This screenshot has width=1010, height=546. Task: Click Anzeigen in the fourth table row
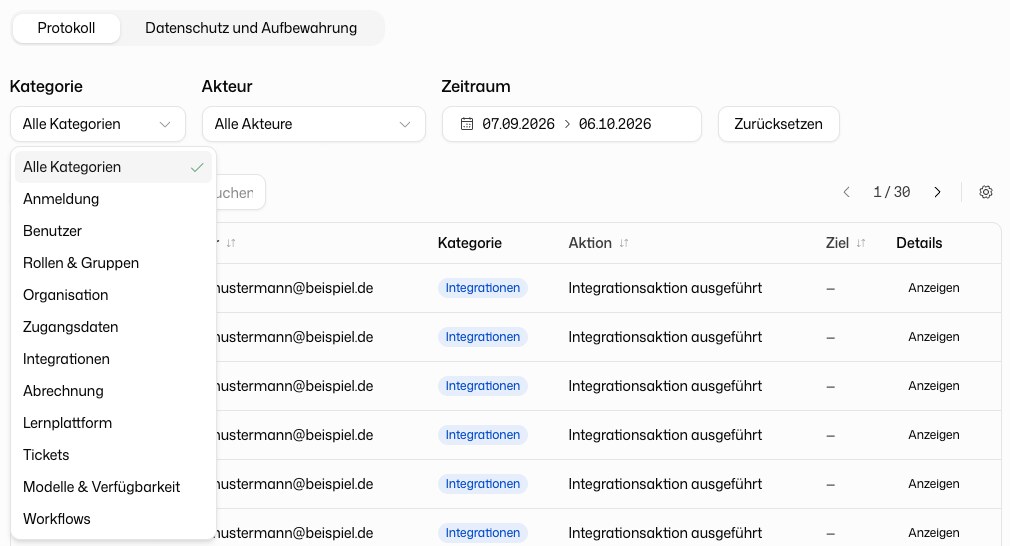pyautogui.click(x=933, y=435)
